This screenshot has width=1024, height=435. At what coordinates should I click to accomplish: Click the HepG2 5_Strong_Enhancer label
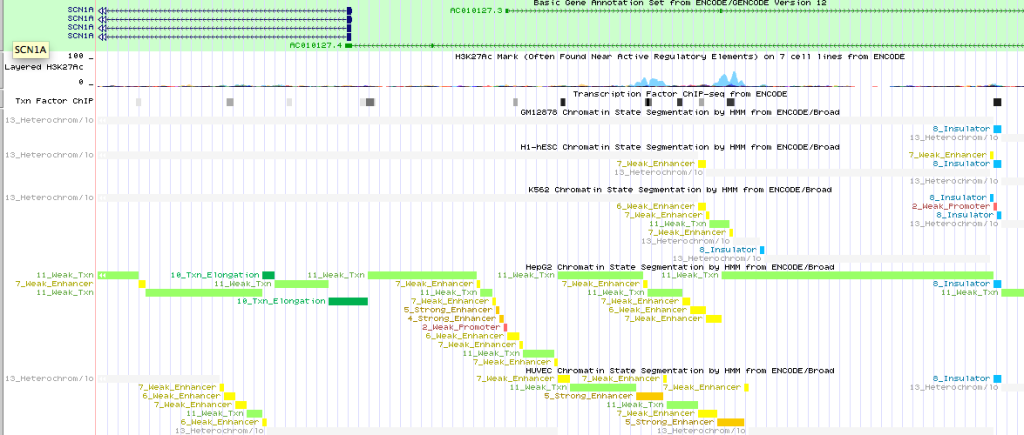pos(447,310)
